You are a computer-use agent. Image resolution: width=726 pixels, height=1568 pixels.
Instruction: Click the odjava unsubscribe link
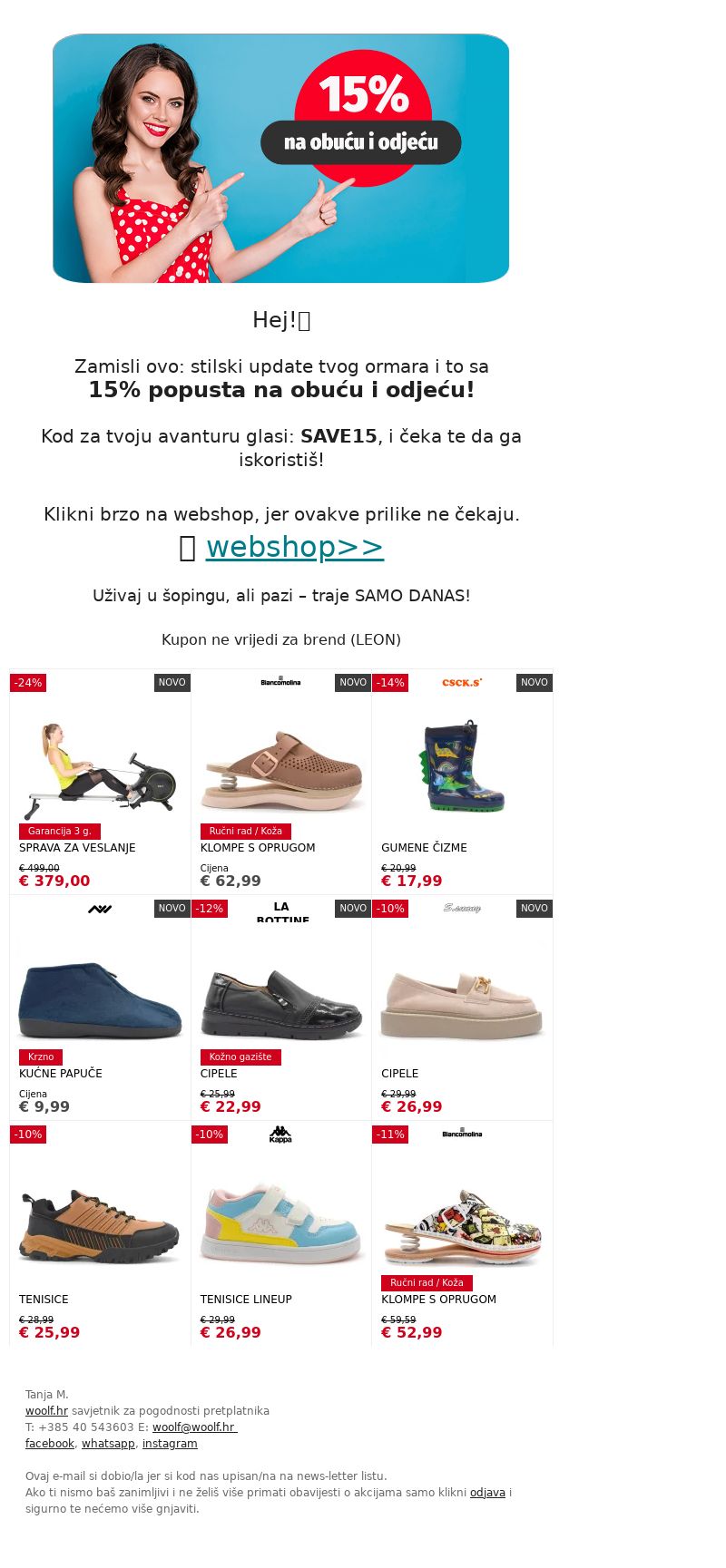487,1493
